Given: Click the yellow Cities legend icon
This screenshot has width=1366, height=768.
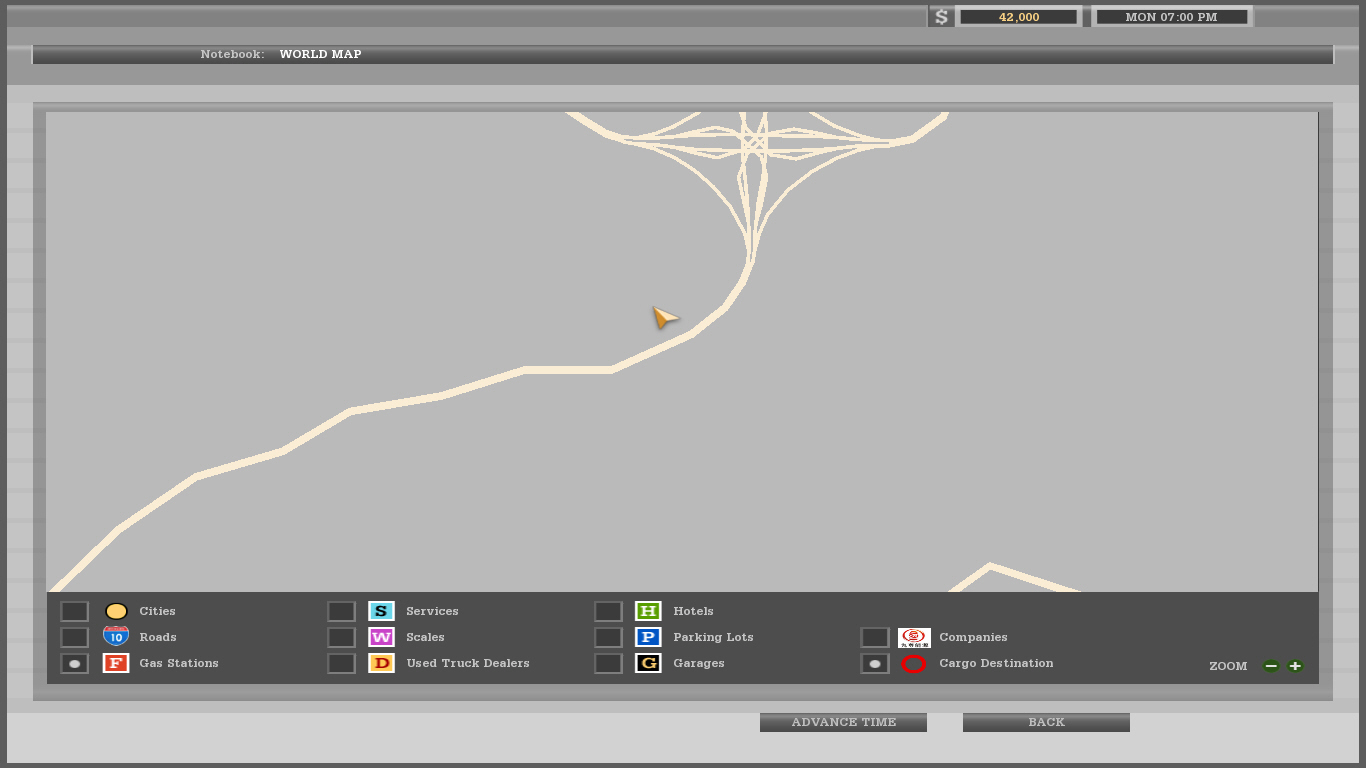Looking at the screenshot, I should coord(116,611).
